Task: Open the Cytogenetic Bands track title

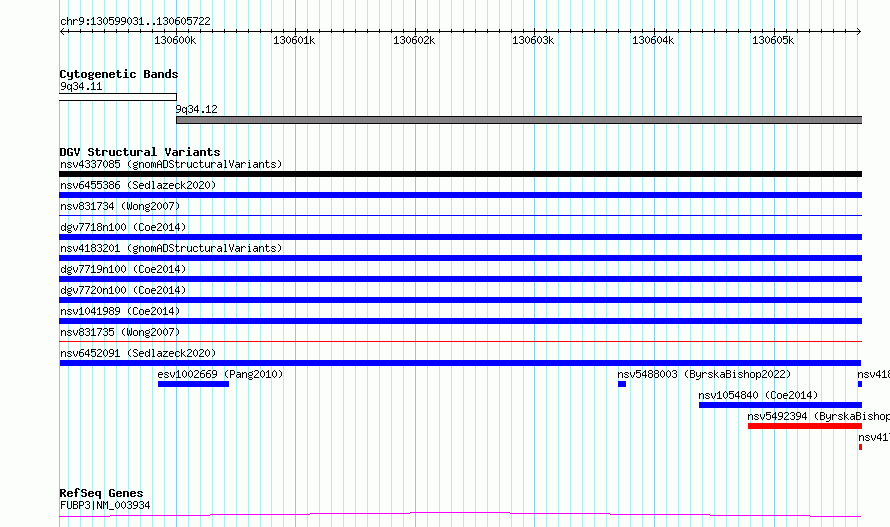Action: pos(119,74)
